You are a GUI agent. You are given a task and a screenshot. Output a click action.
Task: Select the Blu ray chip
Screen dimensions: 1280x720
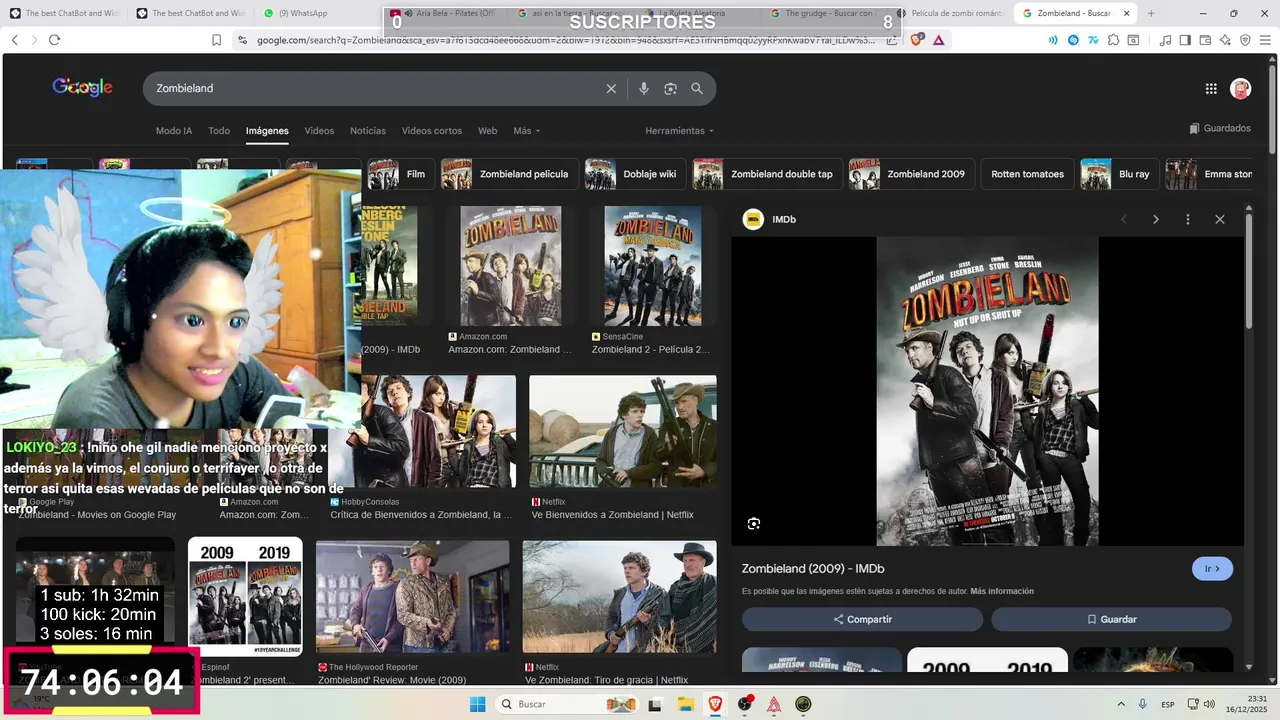(1119, 174)
